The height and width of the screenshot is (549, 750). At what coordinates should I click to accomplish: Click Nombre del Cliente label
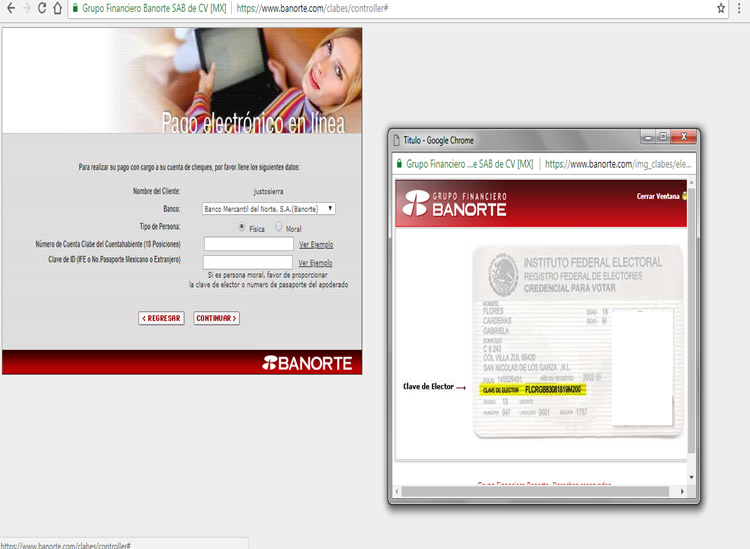156,191
